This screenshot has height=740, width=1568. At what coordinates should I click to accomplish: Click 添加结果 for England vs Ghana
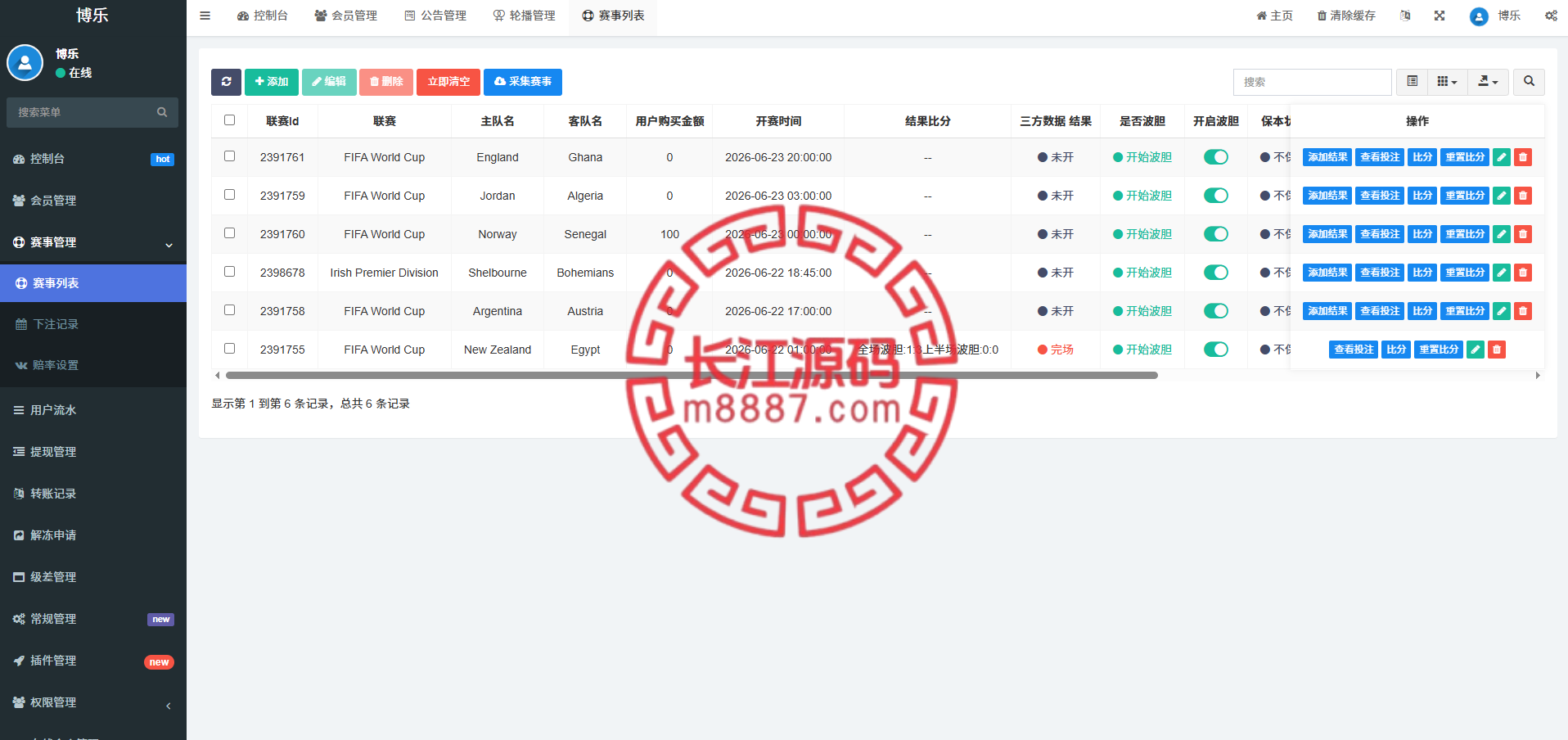pos(1327,157)
